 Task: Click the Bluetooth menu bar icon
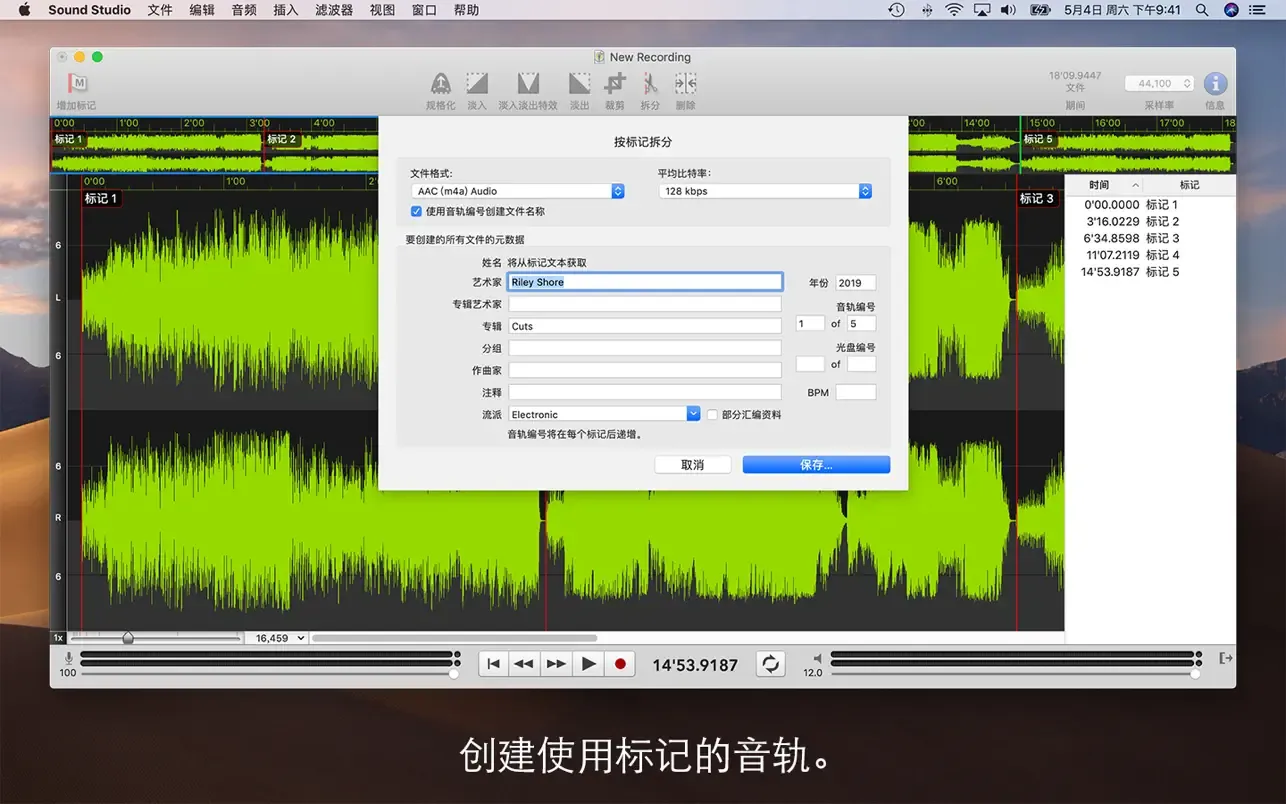tap(926, 10)
